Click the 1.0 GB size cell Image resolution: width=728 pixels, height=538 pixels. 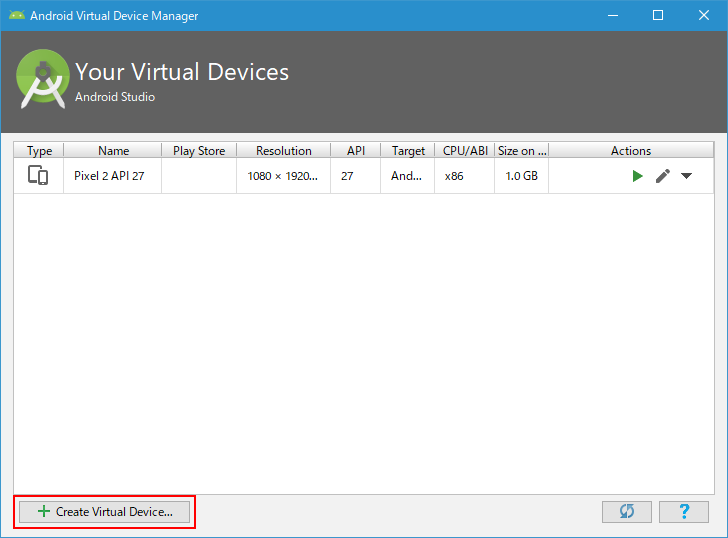click(521, 176)
